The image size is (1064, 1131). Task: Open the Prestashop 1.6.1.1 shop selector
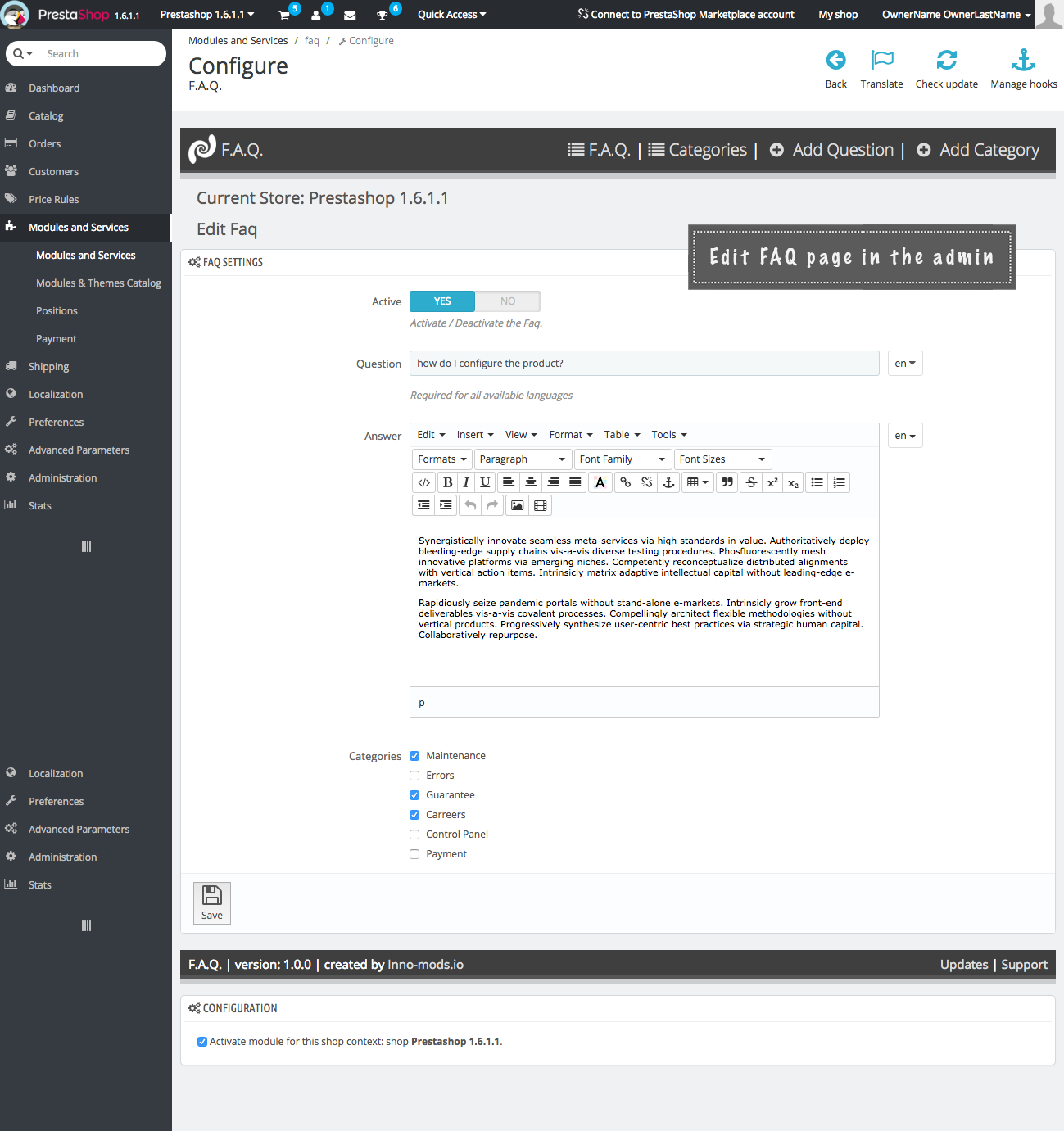(x=207, y=15)
